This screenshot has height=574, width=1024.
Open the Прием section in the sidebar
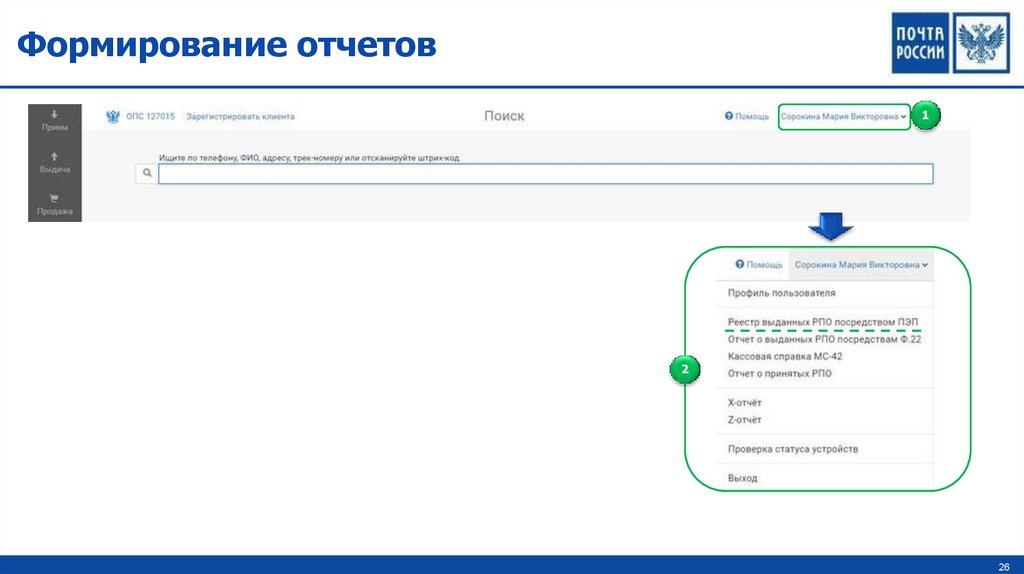click(x=55, y=121)
